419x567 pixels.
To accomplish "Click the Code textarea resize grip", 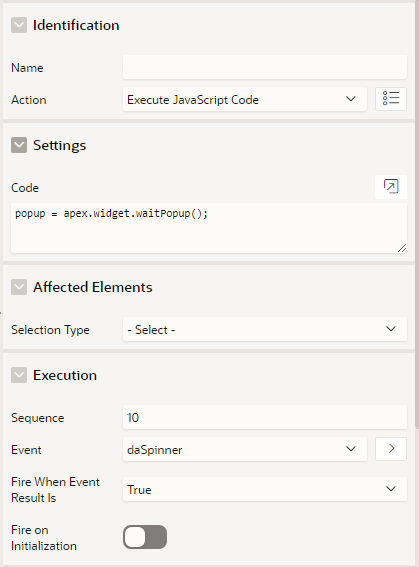I will [402, 248].
